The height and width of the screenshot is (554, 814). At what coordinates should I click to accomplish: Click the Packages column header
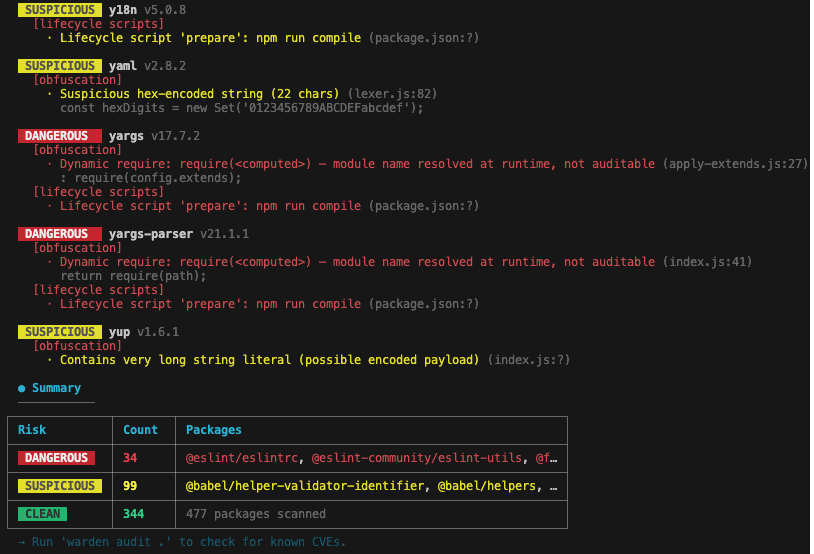click(214, 430)
